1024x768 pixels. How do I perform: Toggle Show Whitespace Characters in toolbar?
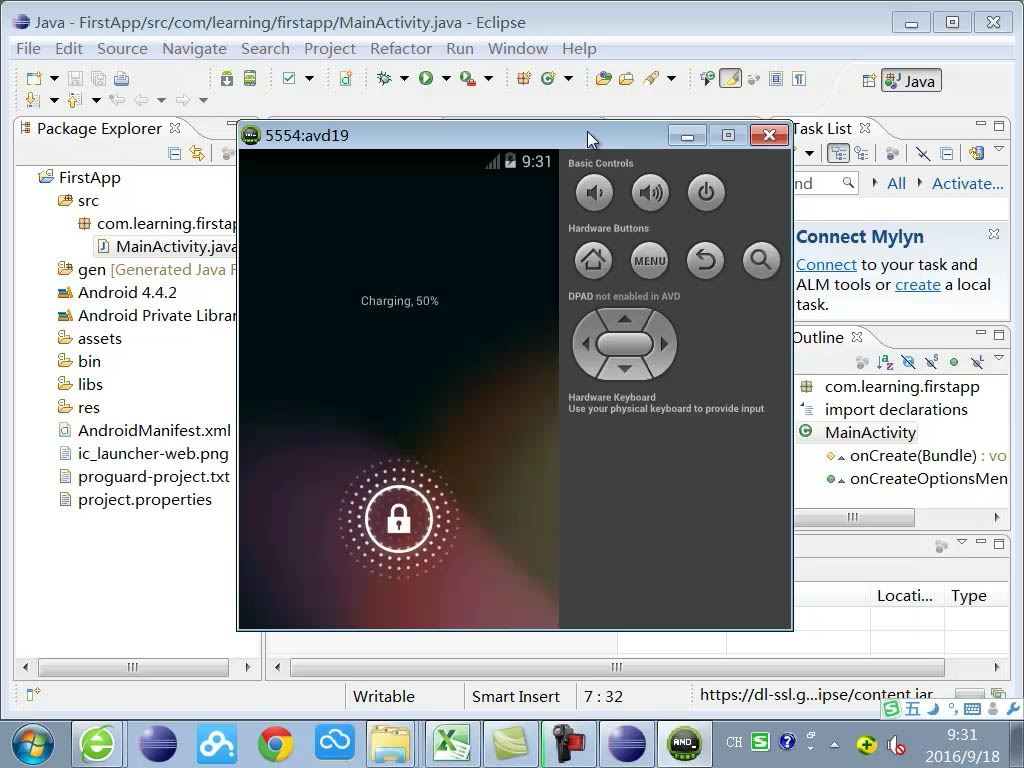pyautogui.click(x=799, y=79)
